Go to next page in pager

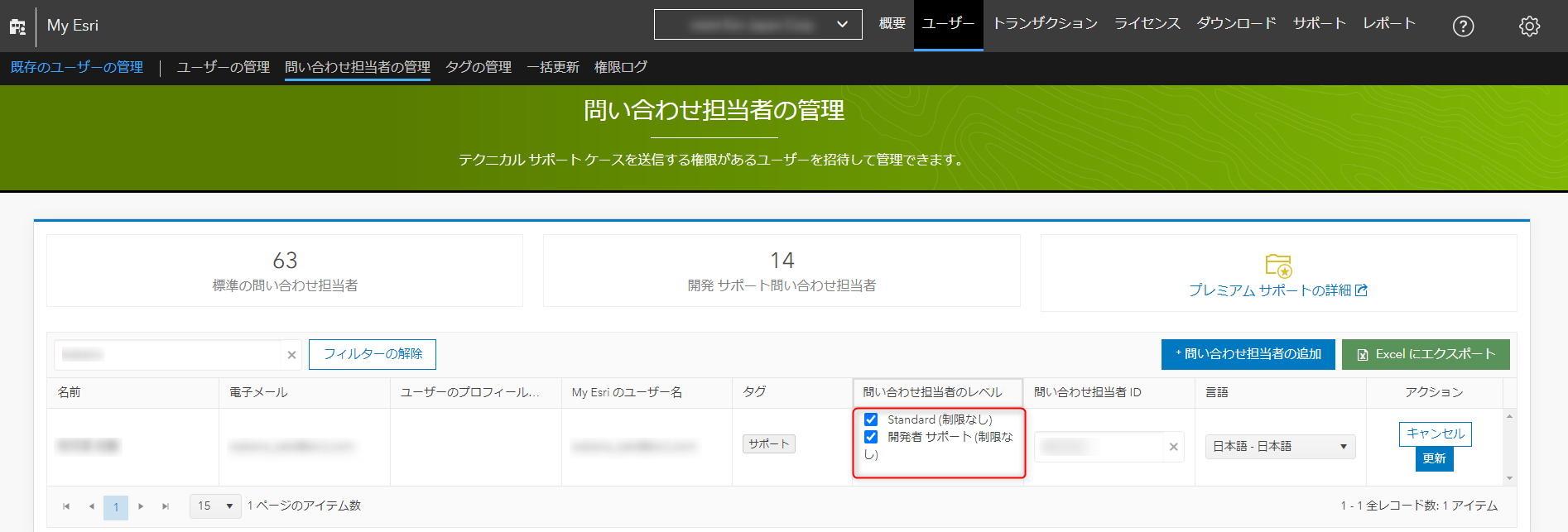click(x=141, y=506)
